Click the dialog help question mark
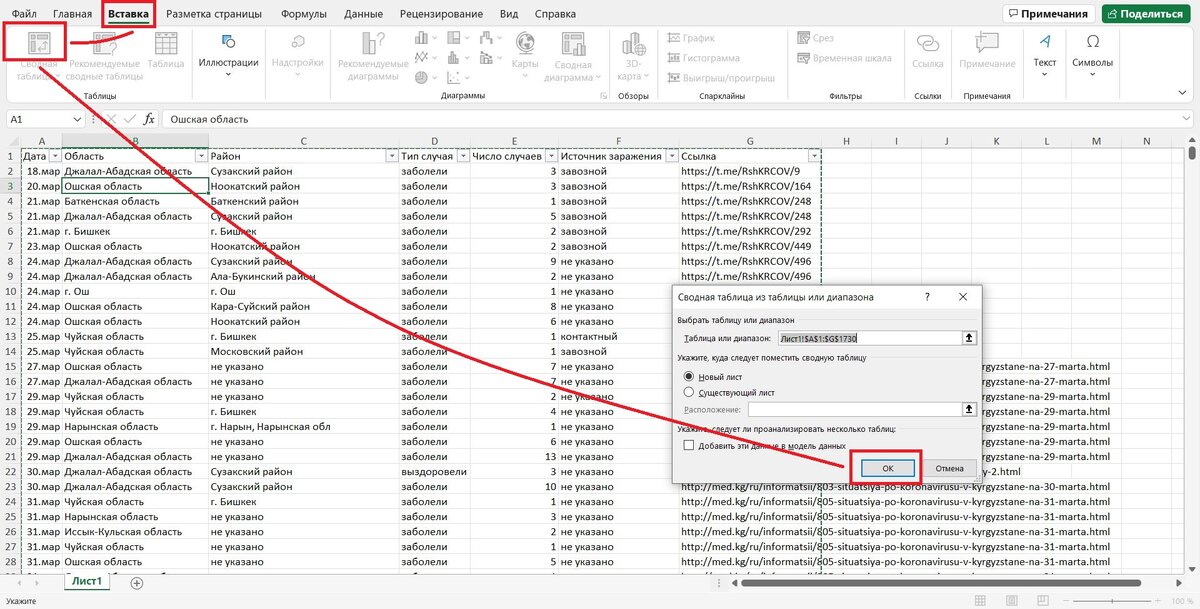The width and height of the screenshot is (1200, 609). (x=927, y=297)
